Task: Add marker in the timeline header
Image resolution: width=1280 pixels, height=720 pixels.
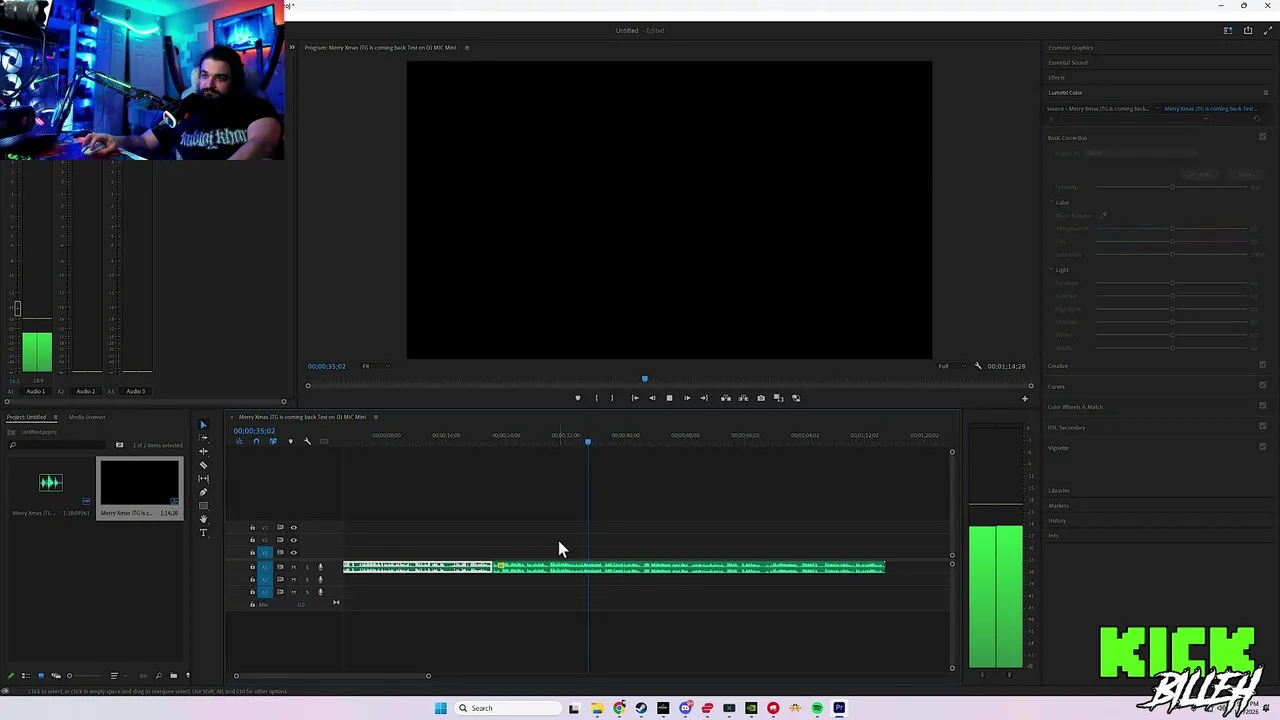Action: (291, 441)
